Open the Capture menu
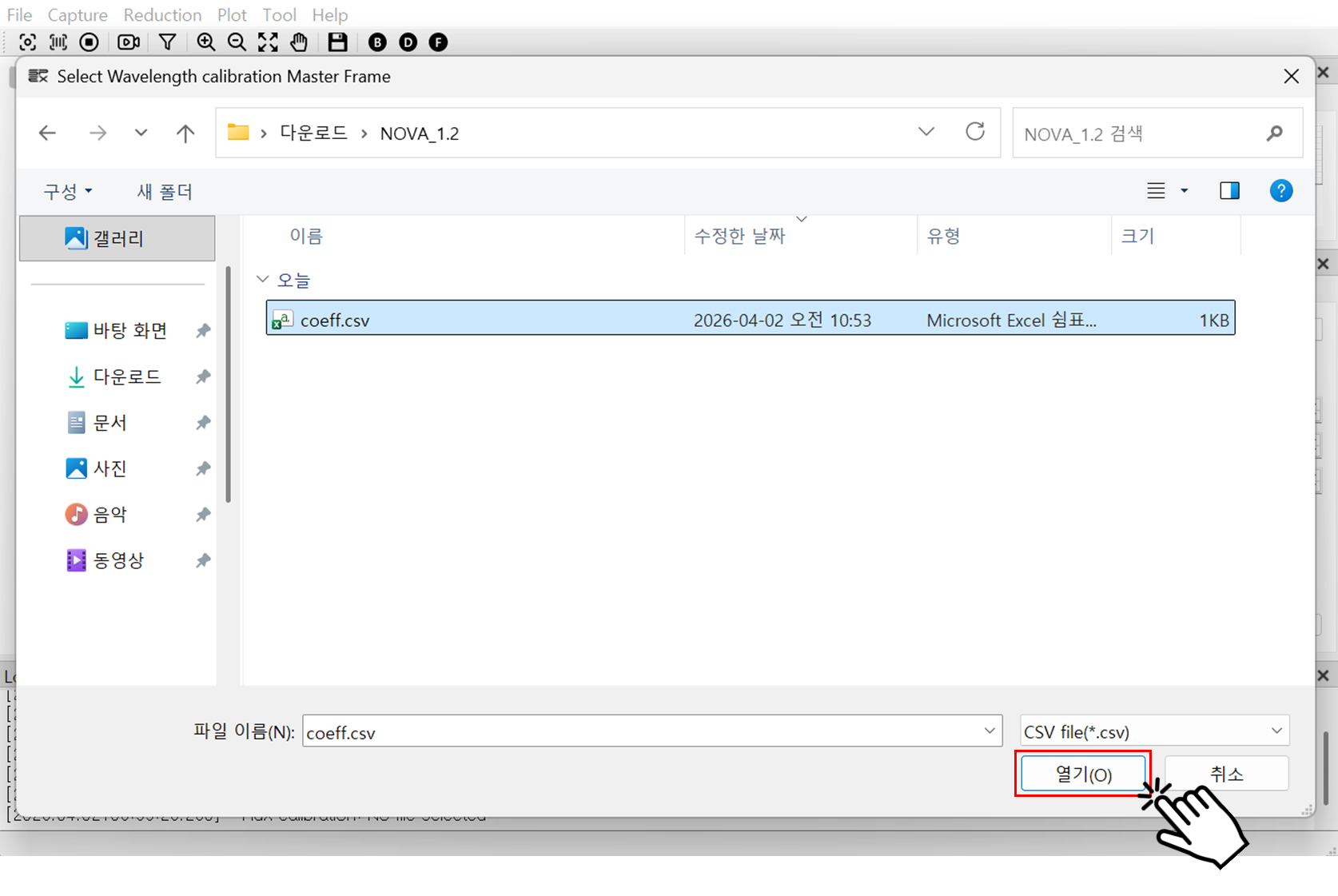The width and height of the screenshot is (1338, 896). pos(78,14)
